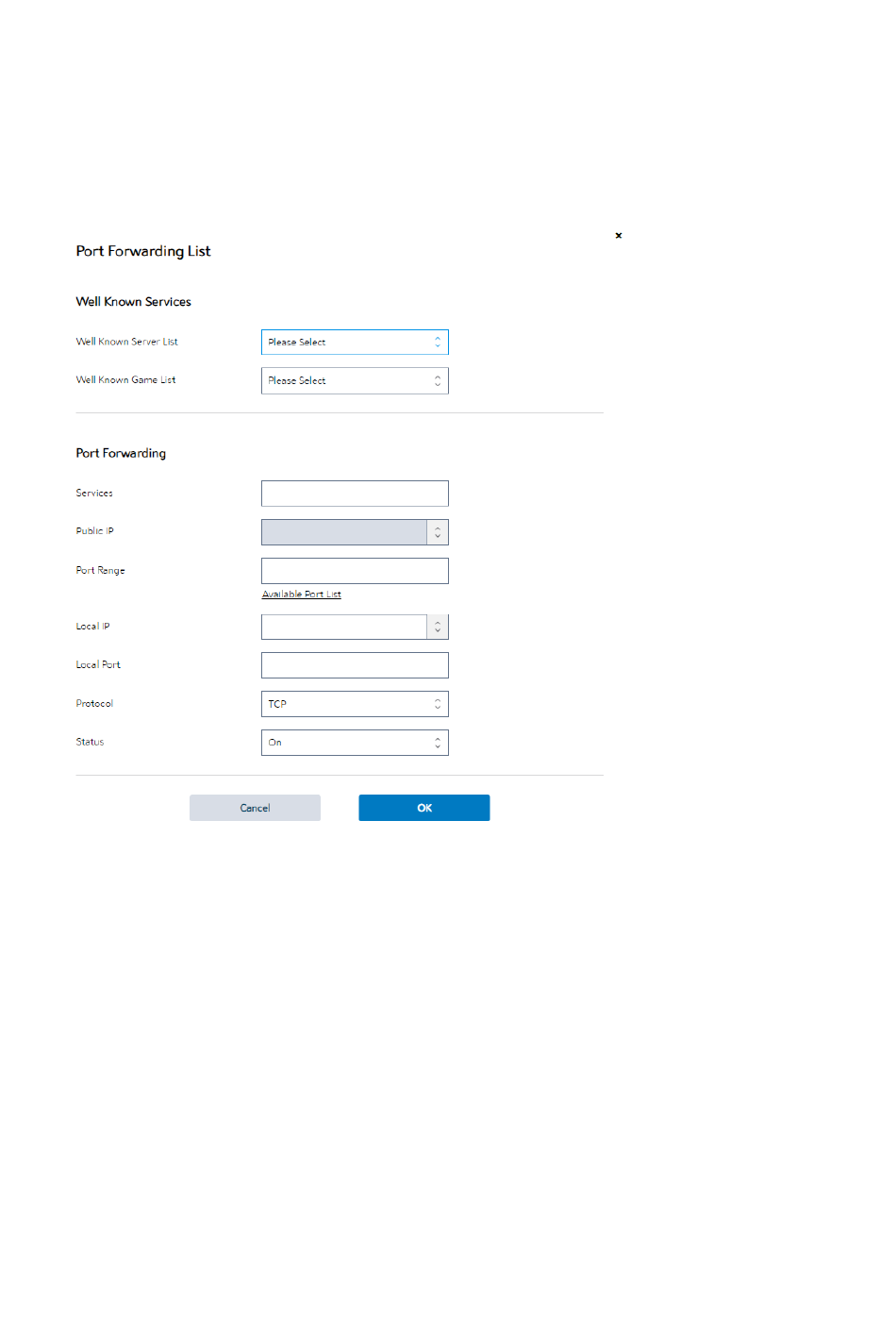
Task: Click the Services input field
Action: [x=355, y=494]
